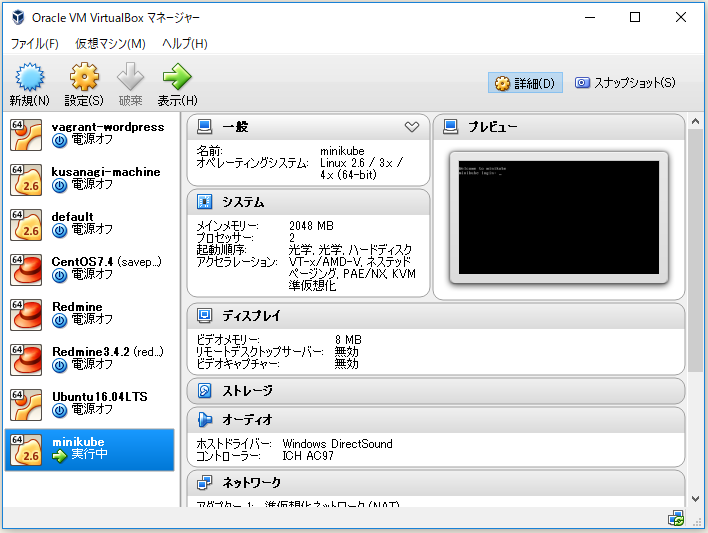Select the running minikube VM entry
708x533 pixels.
pos(89,450)
